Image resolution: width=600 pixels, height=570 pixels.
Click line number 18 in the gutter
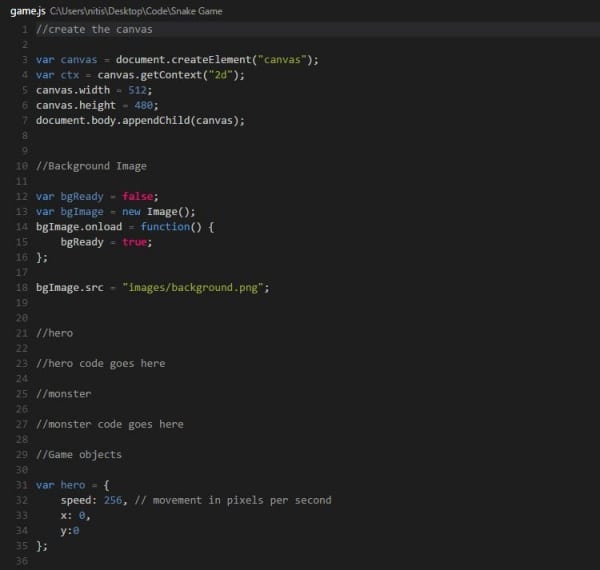point(22,288)
